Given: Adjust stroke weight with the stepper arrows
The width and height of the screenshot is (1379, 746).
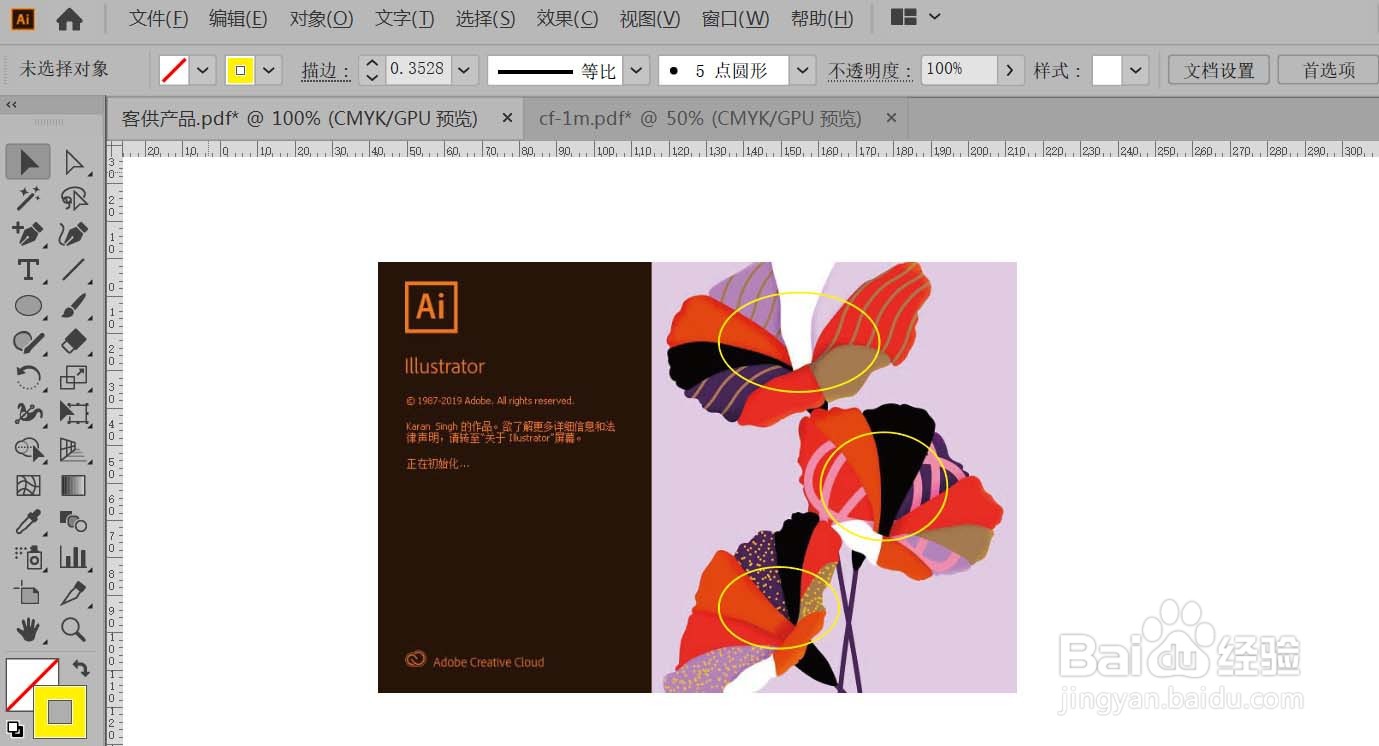Looking at the screenshot, I should click(372, 70).
